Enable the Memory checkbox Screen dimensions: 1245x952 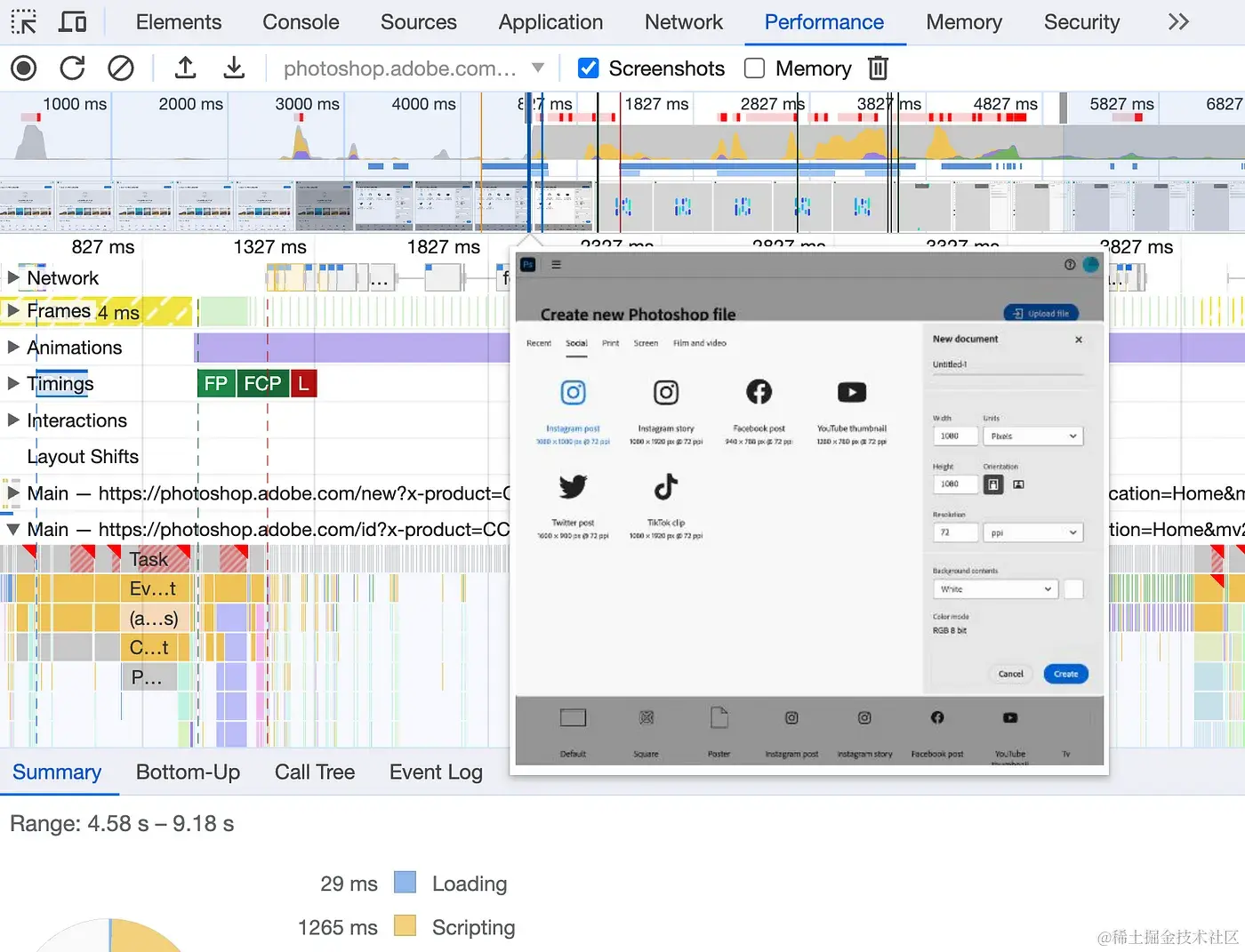tap(754, 68)
